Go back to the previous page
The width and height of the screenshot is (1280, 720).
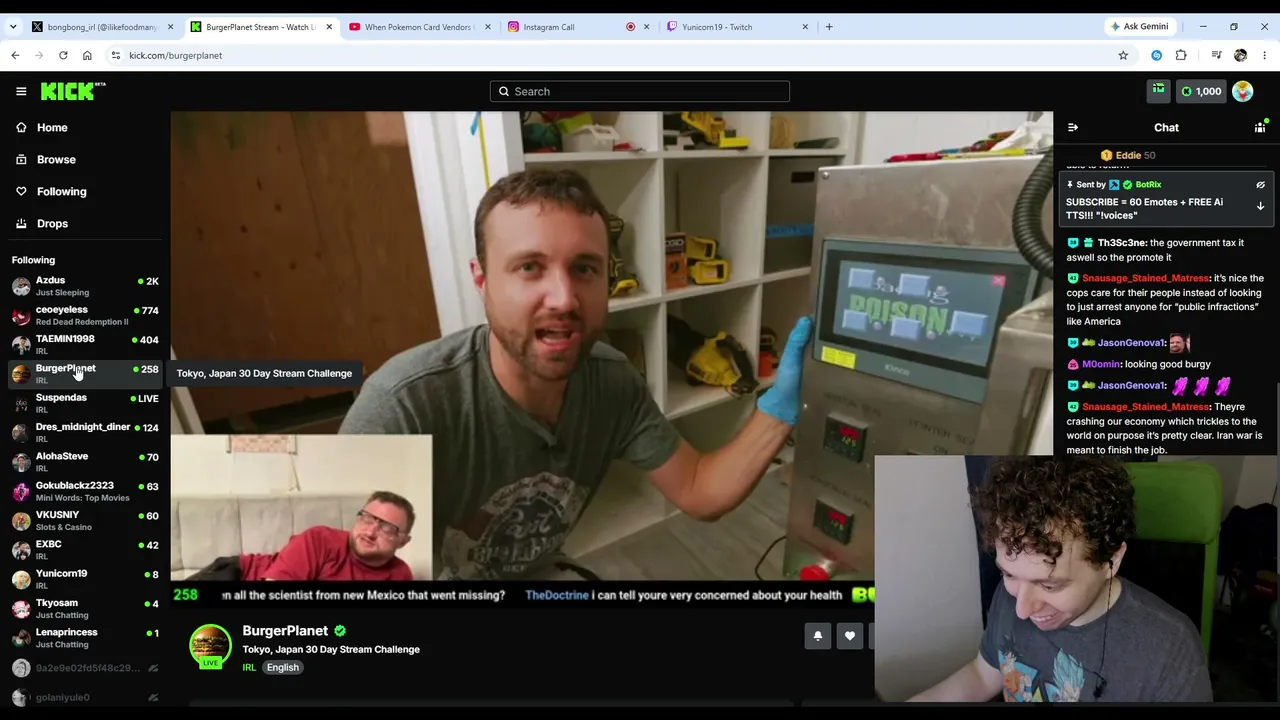tap(15, 55)
